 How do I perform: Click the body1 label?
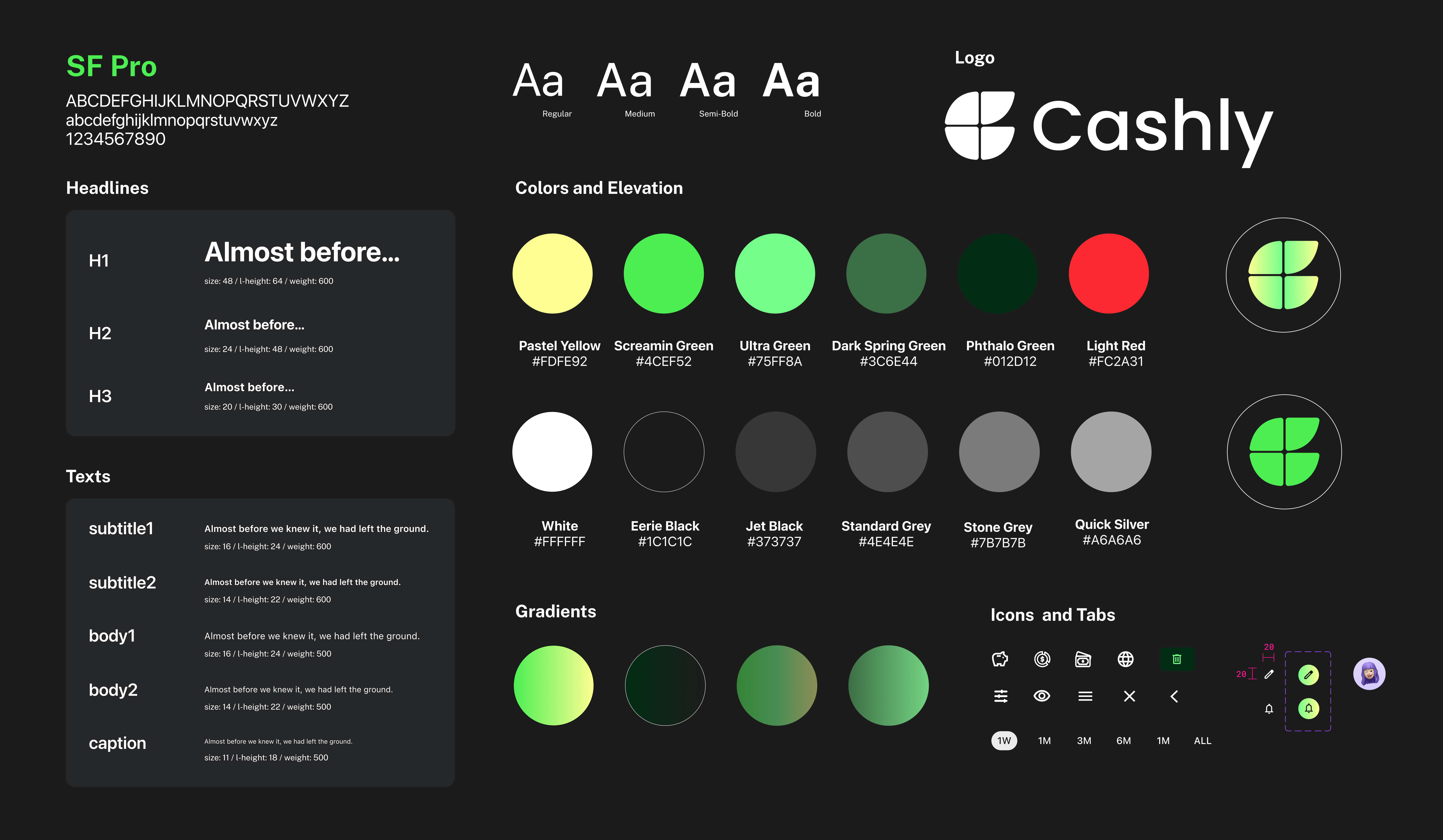pyautogui.click(x=112, y=636)
